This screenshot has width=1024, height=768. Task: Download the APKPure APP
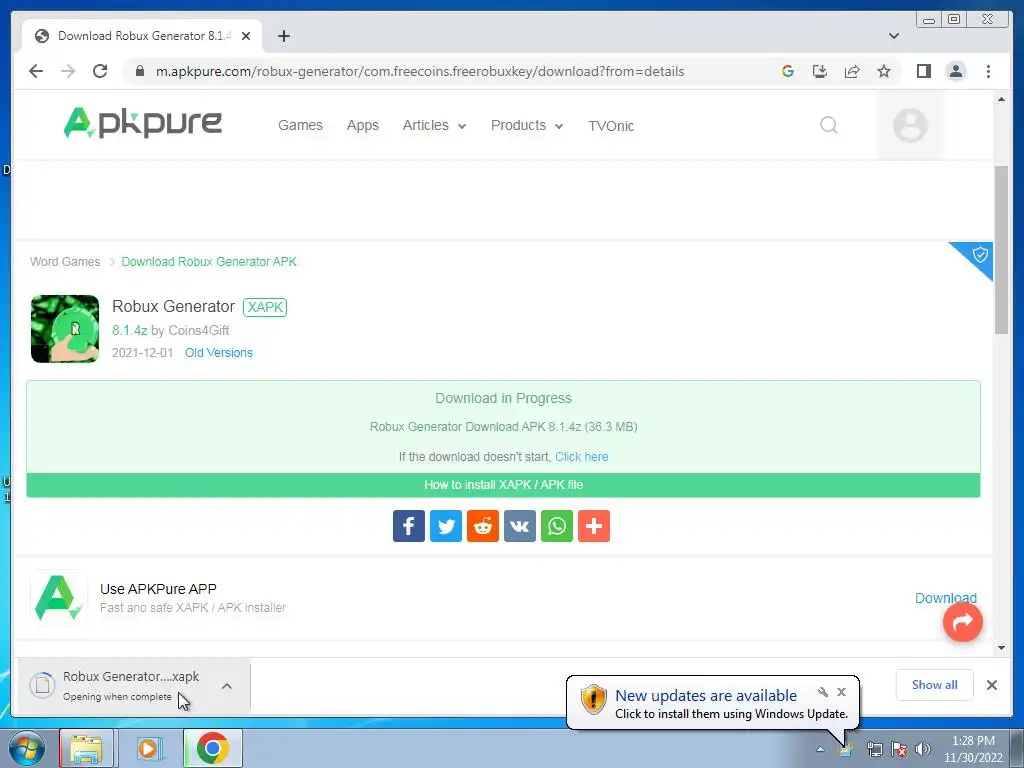click(x=945, y=598)
